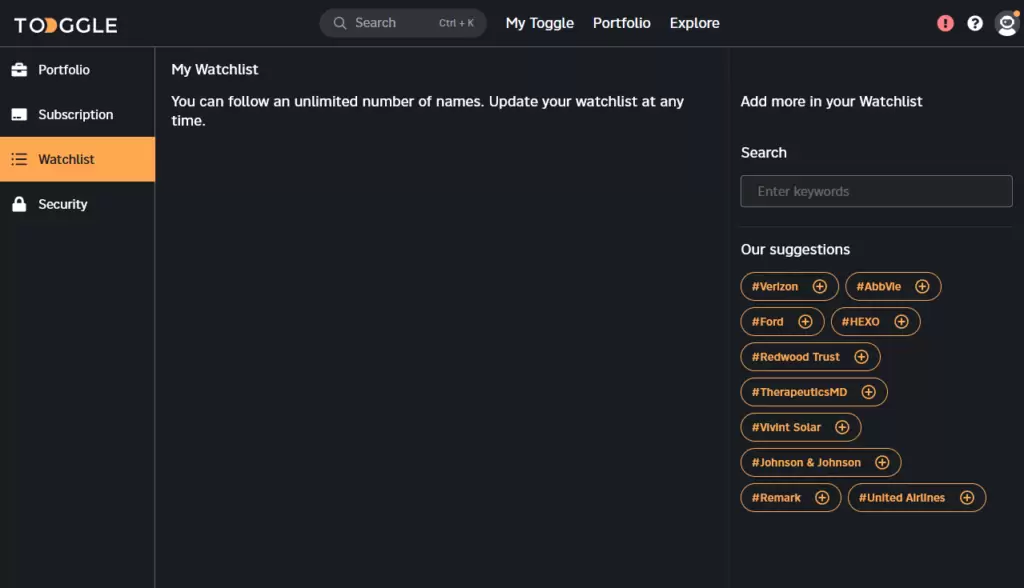Click the My Watchlist heading
This screenshot has height=588, width=1024.
(x=215, y=69)
